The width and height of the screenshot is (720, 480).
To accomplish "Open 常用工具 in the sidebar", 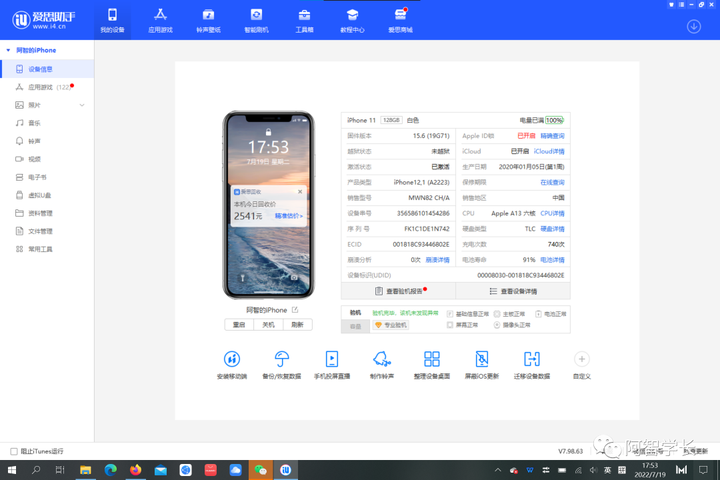I will tap(47, 249).
